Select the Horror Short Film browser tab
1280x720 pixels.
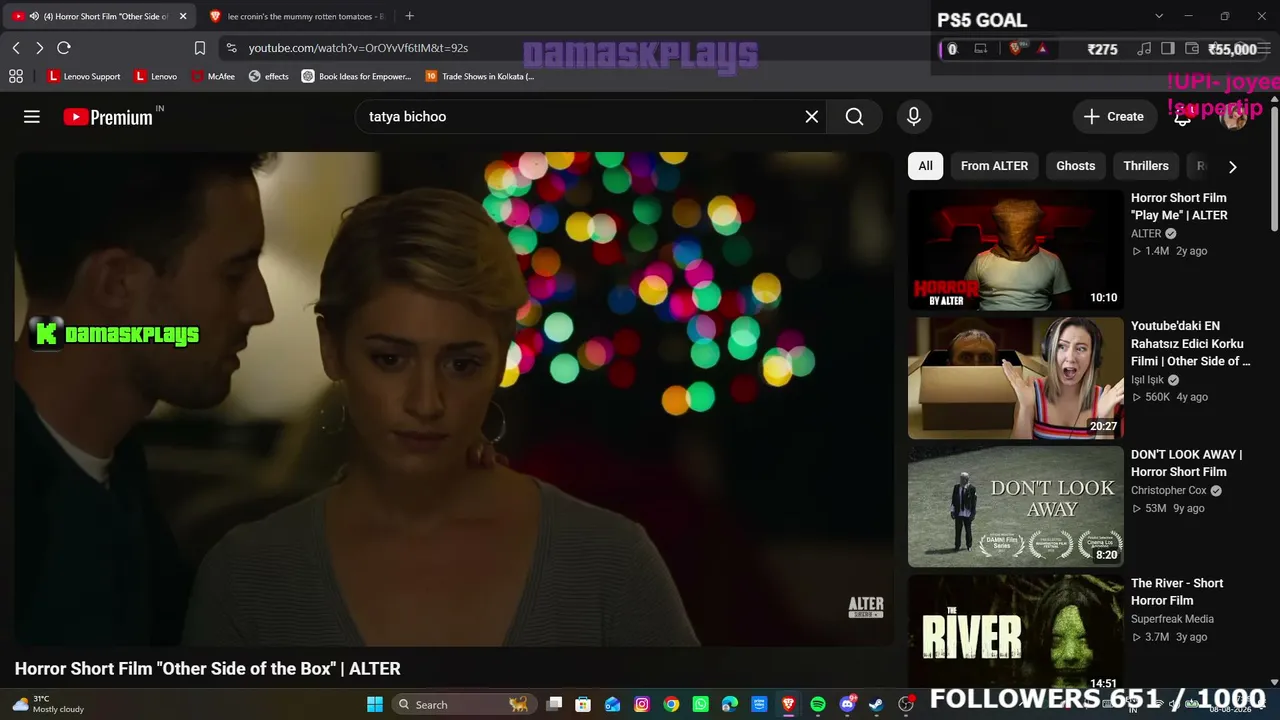(x=100, y=16)
